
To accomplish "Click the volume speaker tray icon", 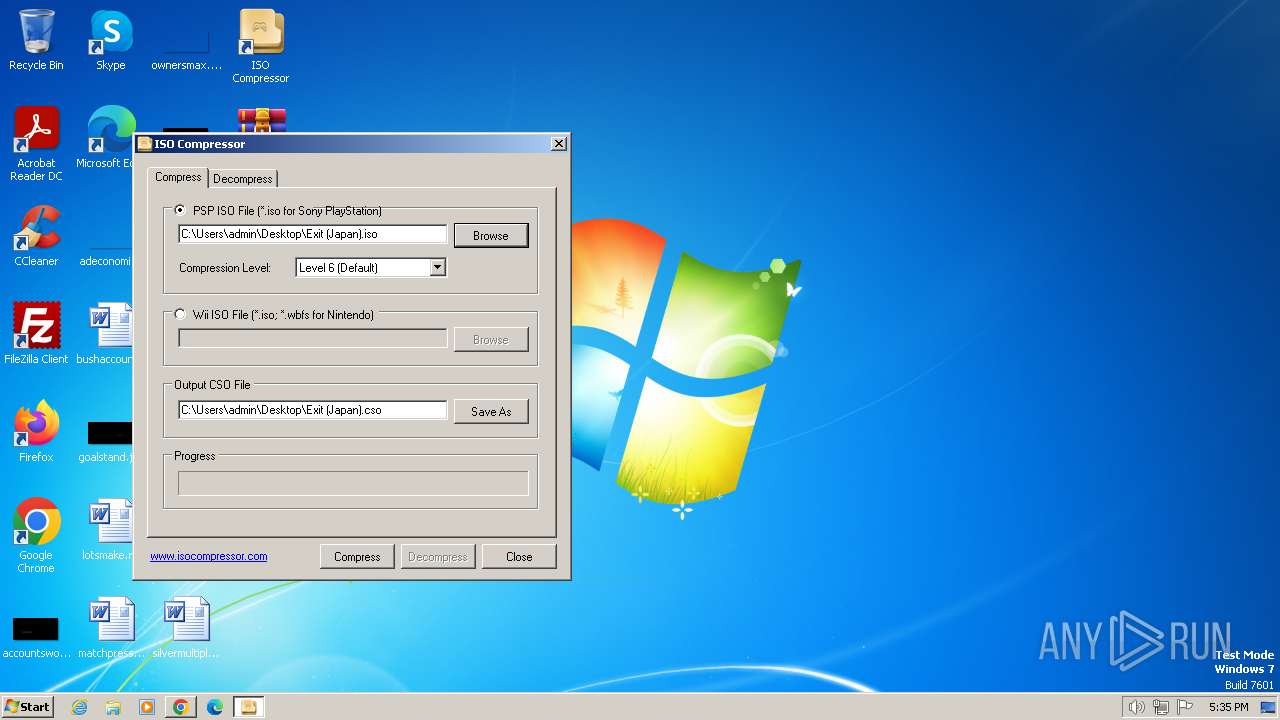I will [1136, 707].
